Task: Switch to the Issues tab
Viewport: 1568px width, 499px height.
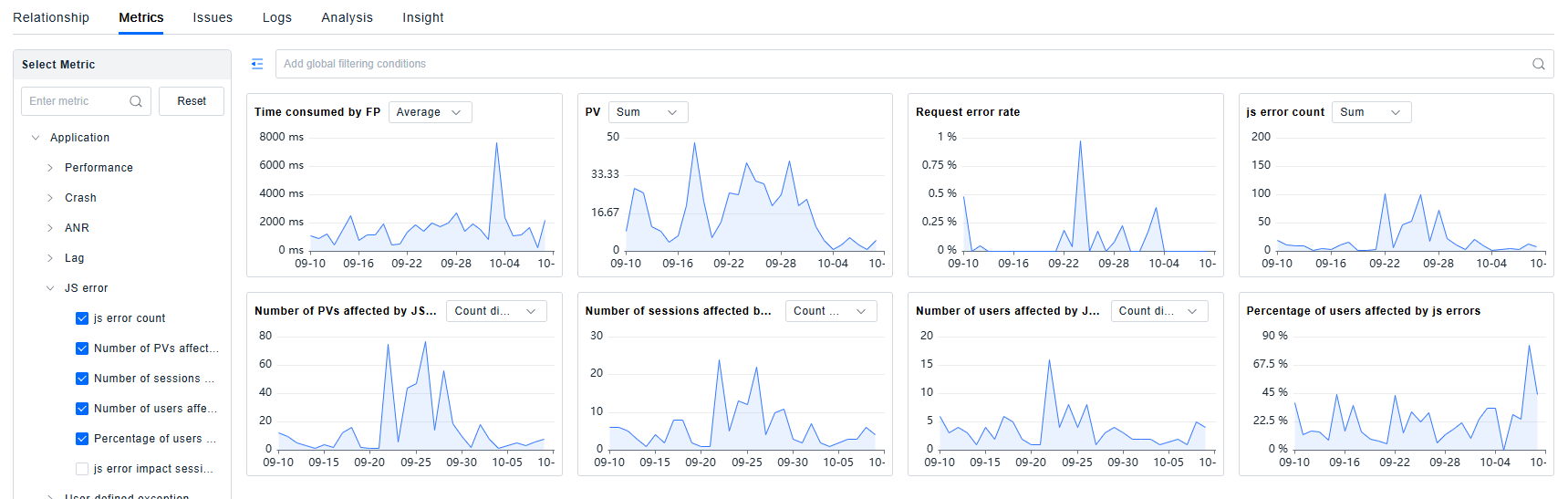Action: [x=213, y=17]
